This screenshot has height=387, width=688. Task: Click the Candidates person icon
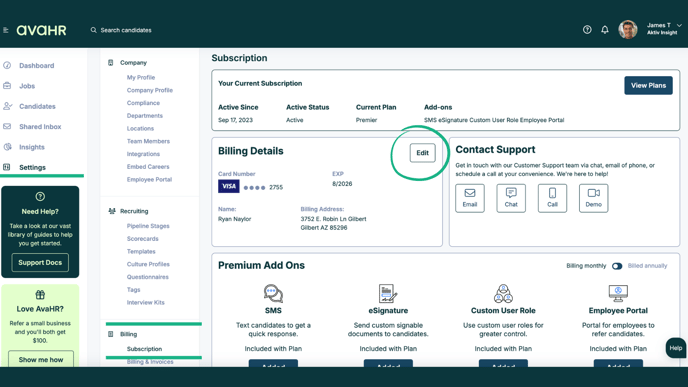click(7, 106)
